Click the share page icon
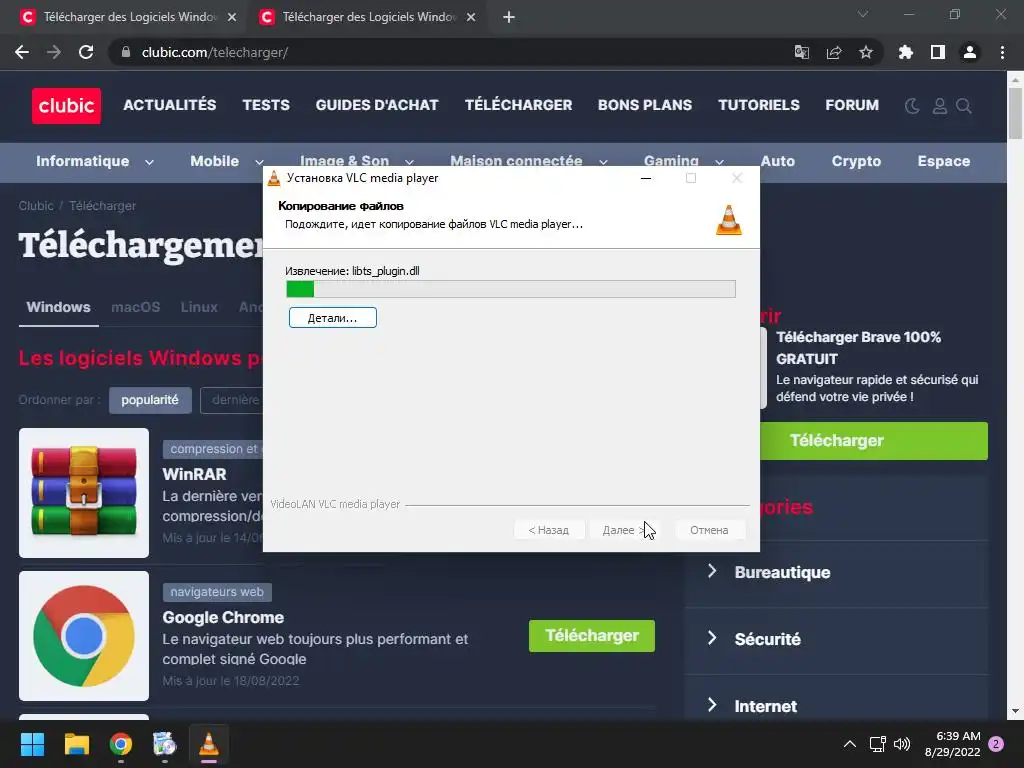 [x=834, y=52]
